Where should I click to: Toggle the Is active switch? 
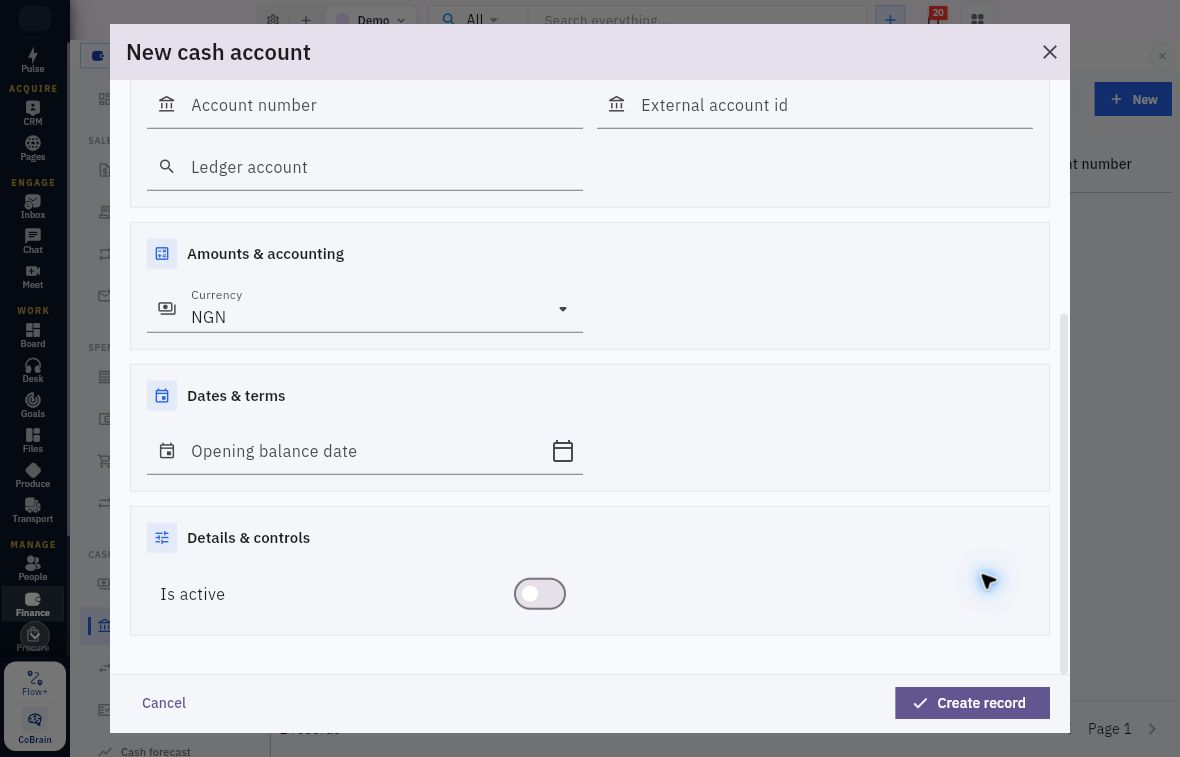click(540, 594)
